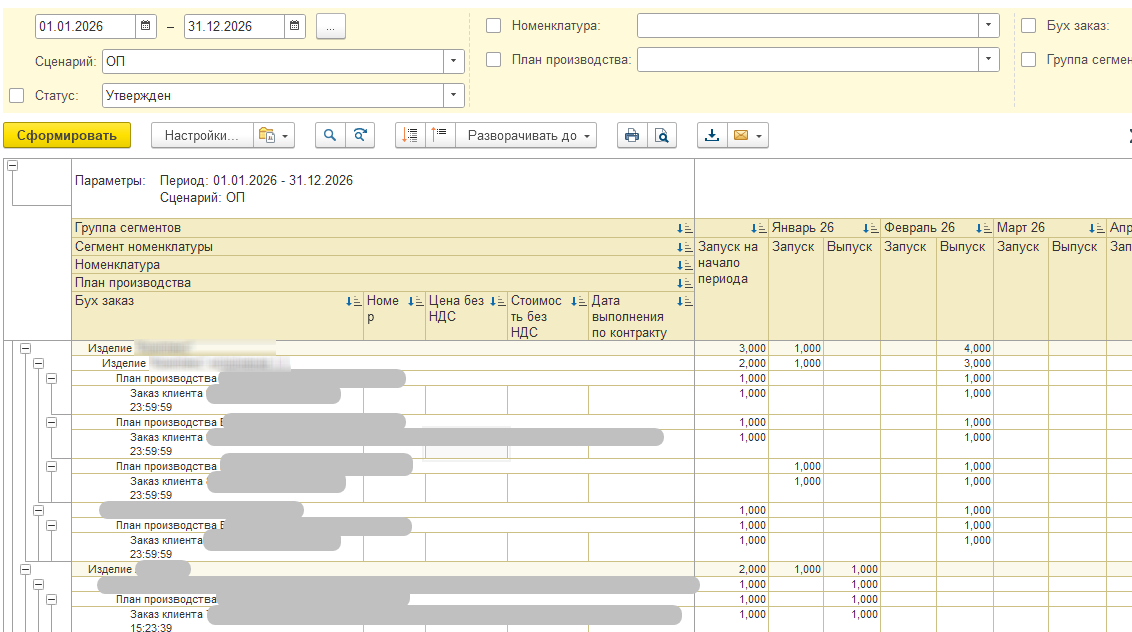Enable the План производства filter checkbox
Image resolution: width=1132 pixels, height=632 pixels.
coord(493,60)
